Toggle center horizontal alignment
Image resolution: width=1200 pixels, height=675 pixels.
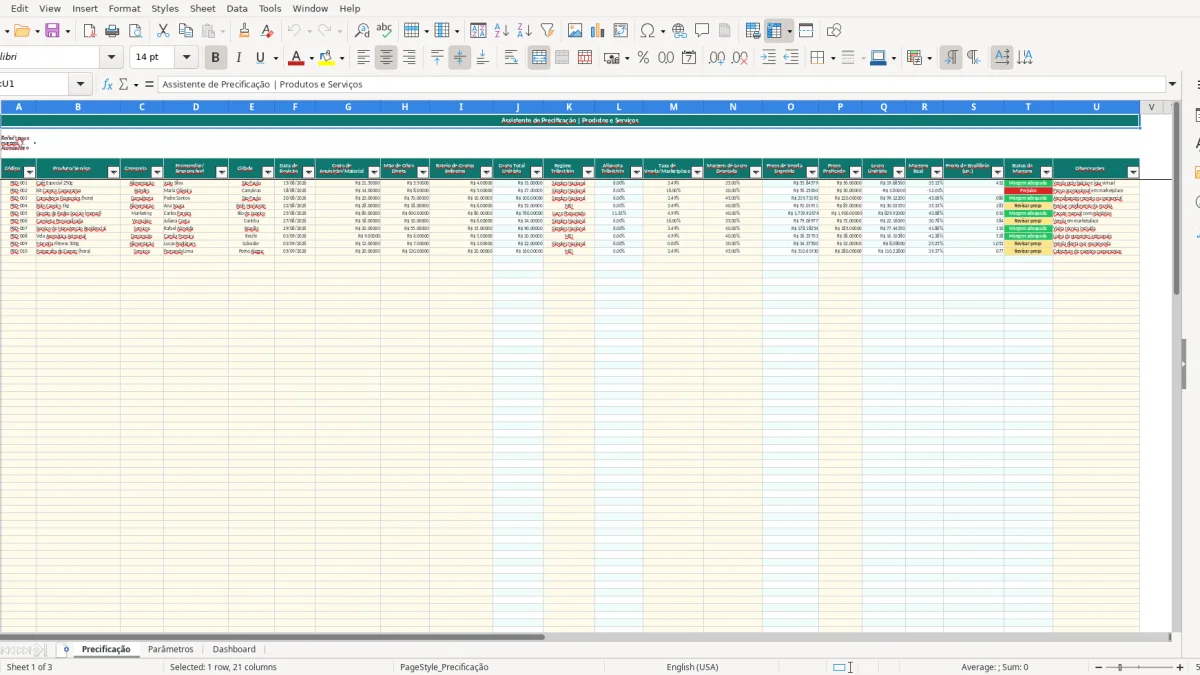click(386, 58)
